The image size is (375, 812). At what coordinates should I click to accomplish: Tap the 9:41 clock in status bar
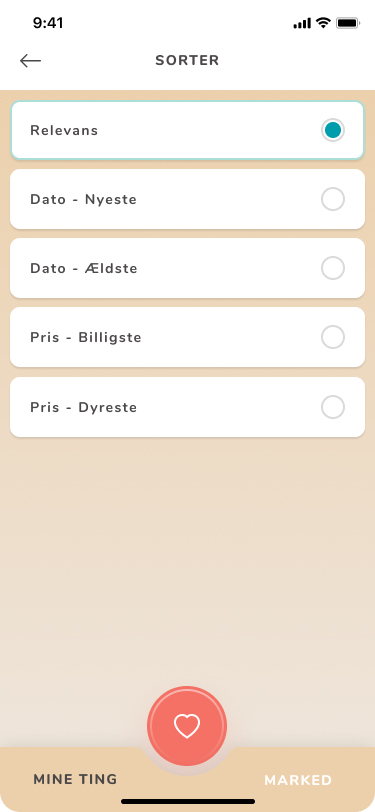coord(48,23)
